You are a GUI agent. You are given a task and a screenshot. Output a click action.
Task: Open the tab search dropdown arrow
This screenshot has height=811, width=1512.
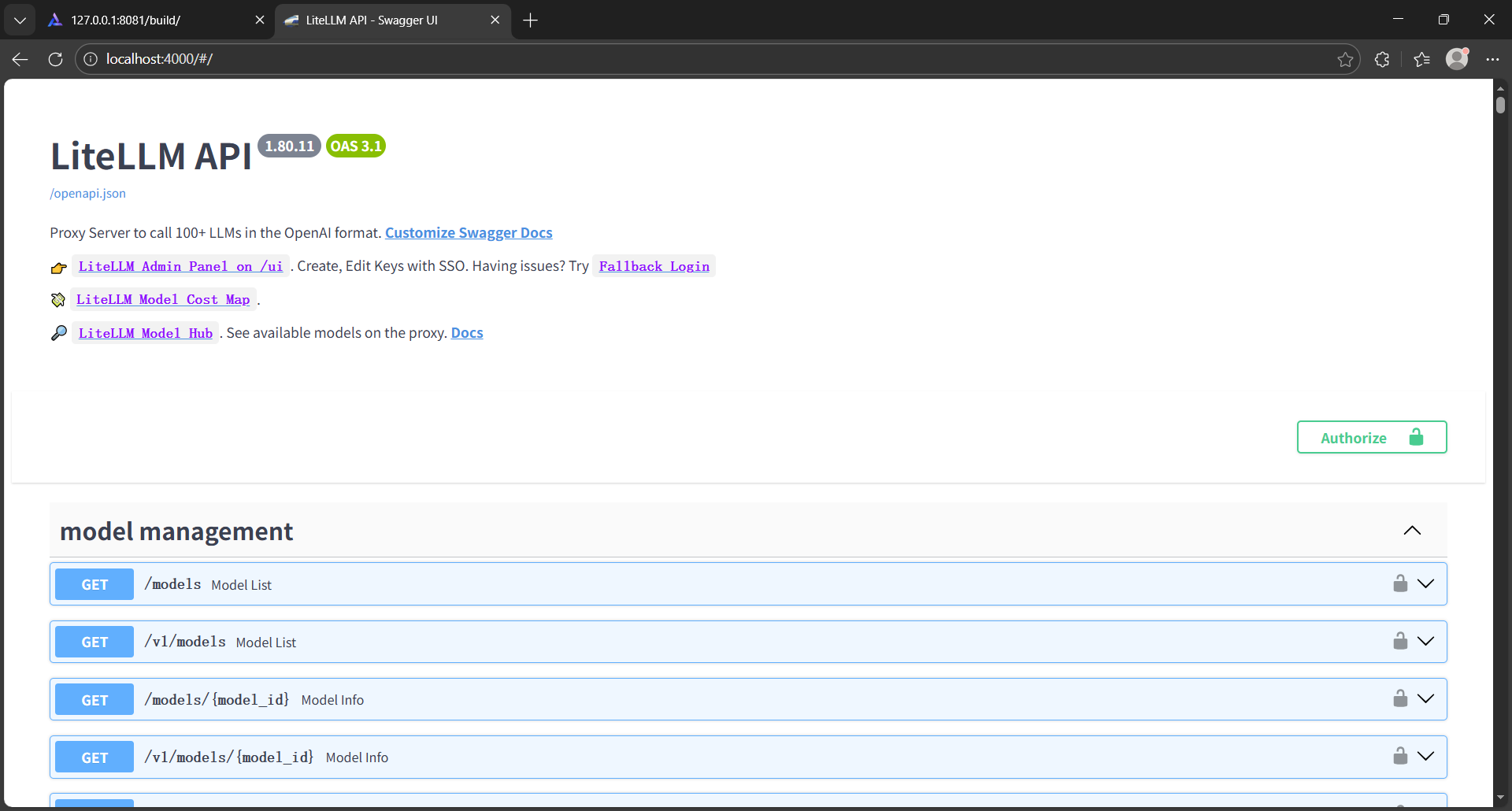point(20,20)
